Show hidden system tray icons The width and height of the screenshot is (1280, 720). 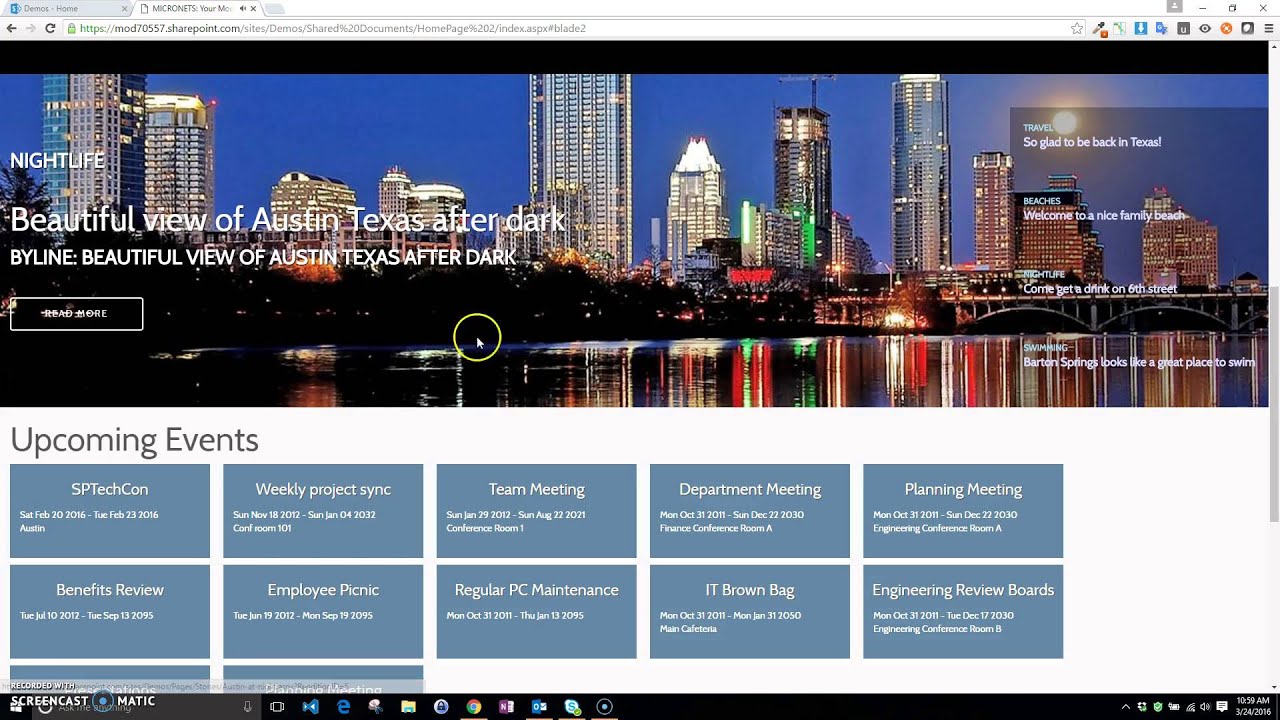point(1125,706)
